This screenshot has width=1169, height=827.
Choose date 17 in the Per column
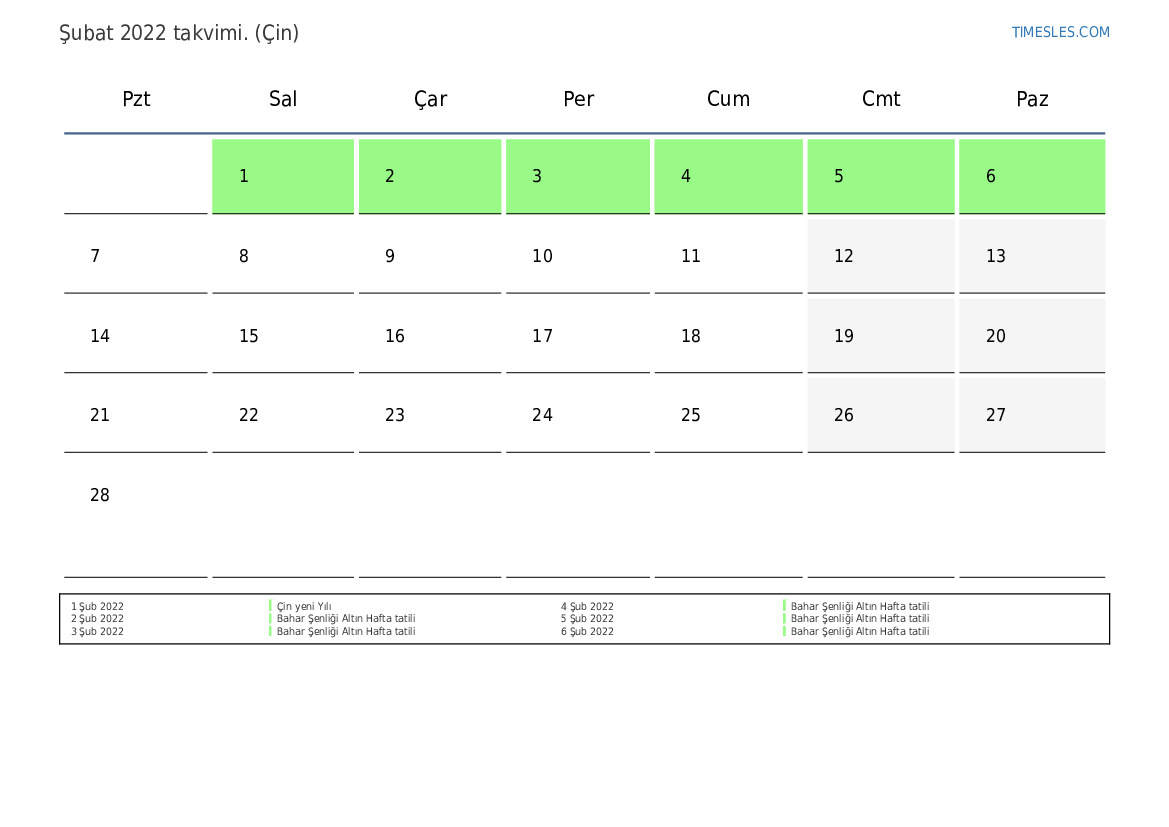pyautogui.click(x=577, y=336)
